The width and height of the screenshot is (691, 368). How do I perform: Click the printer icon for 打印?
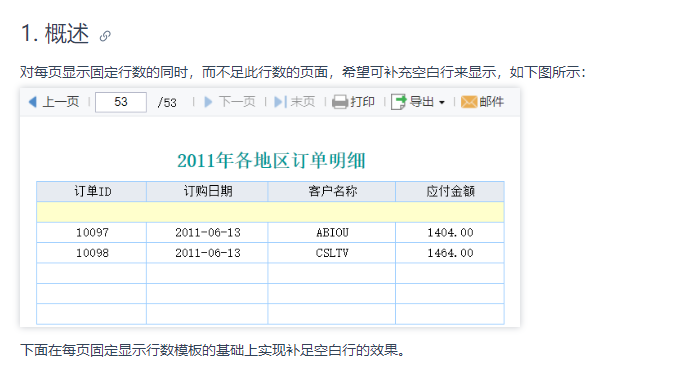pos(340,102)
